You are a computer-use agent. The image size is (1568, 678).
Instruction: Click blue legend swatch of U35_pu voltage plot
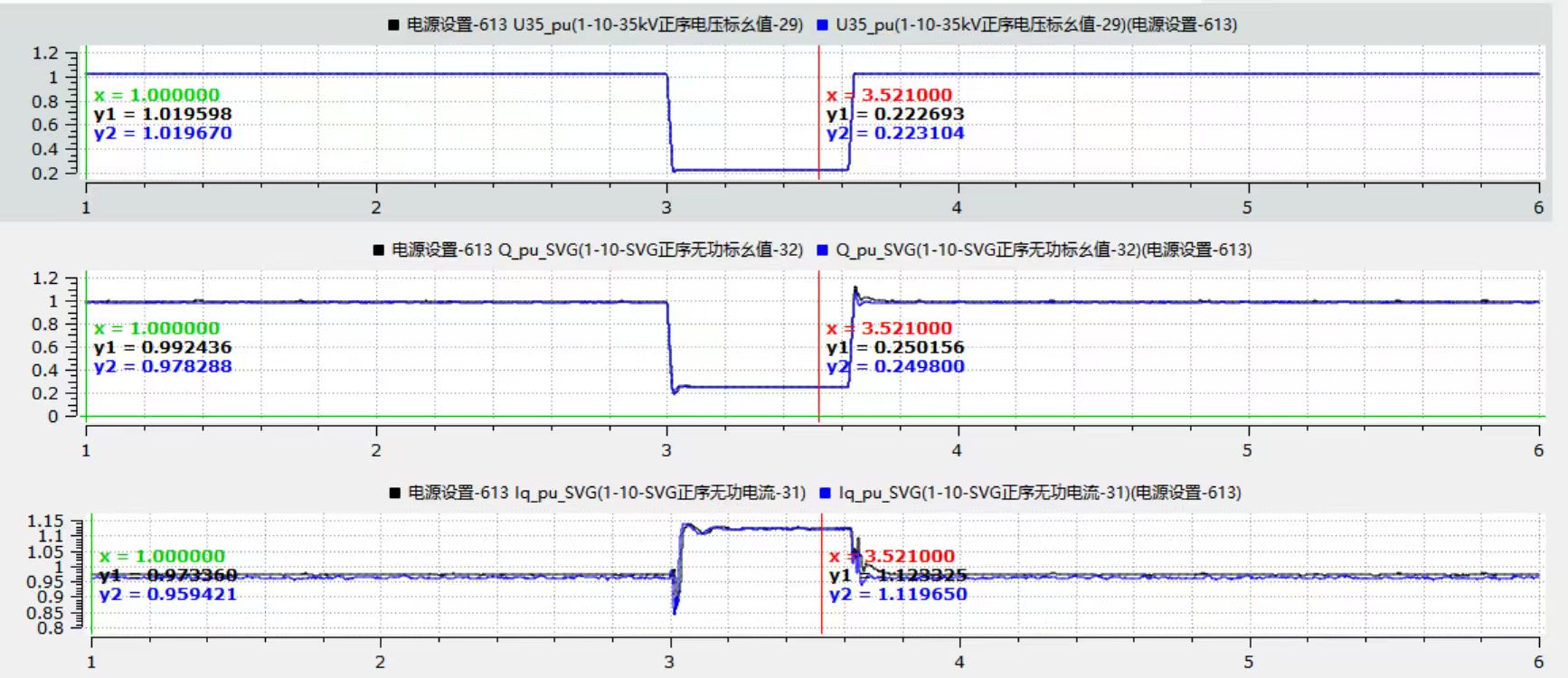coord(822,25)
